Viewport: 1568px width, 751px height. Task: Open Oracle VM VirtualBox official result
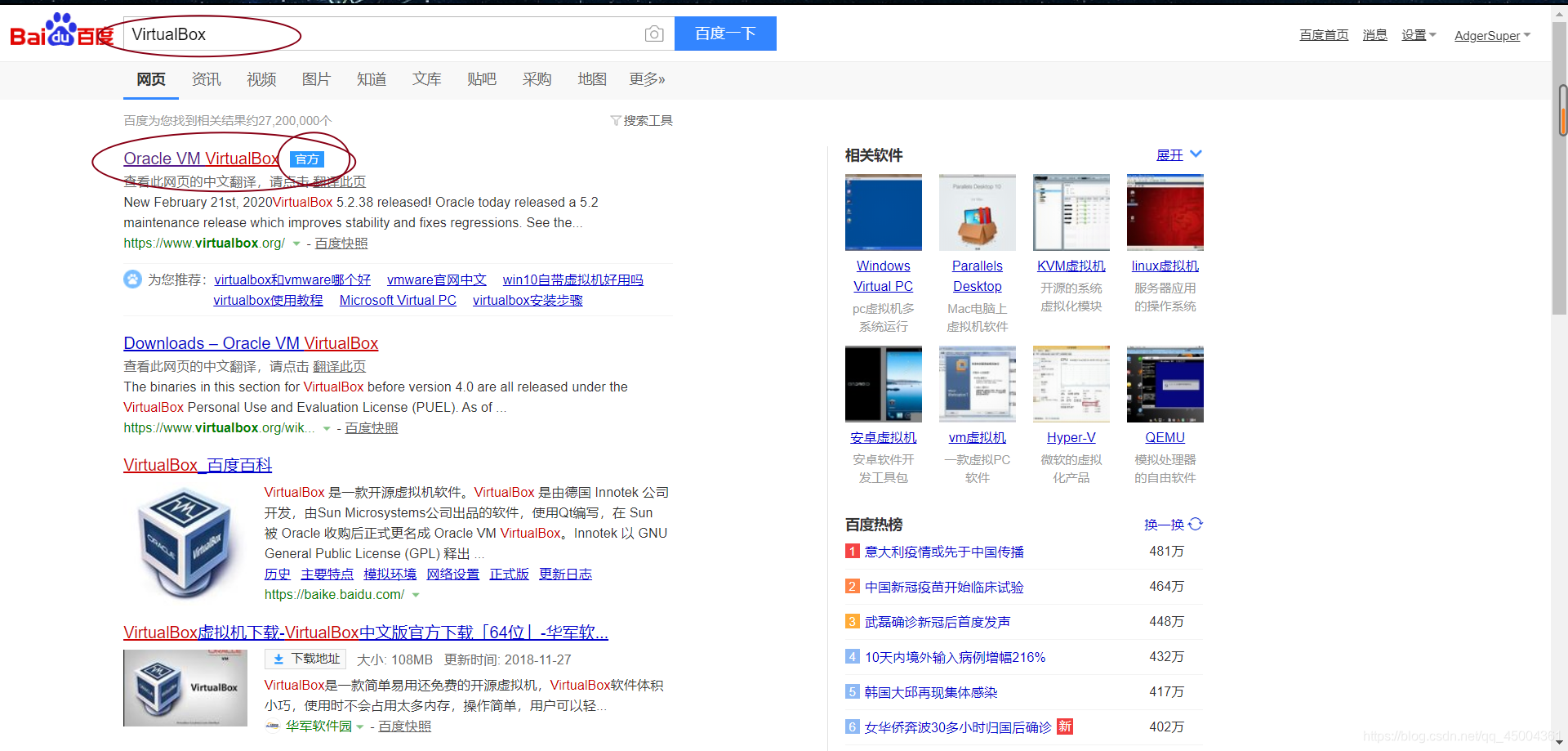tap(202, 159)
